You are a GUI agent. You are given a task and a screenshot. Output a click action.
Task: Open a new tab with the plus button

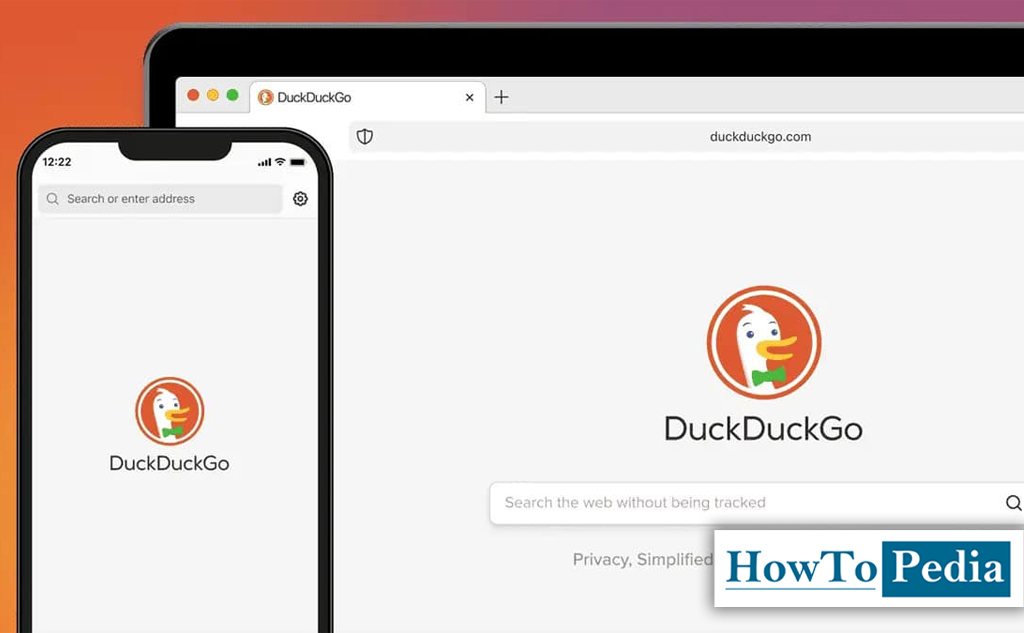[x=501, y=97]
